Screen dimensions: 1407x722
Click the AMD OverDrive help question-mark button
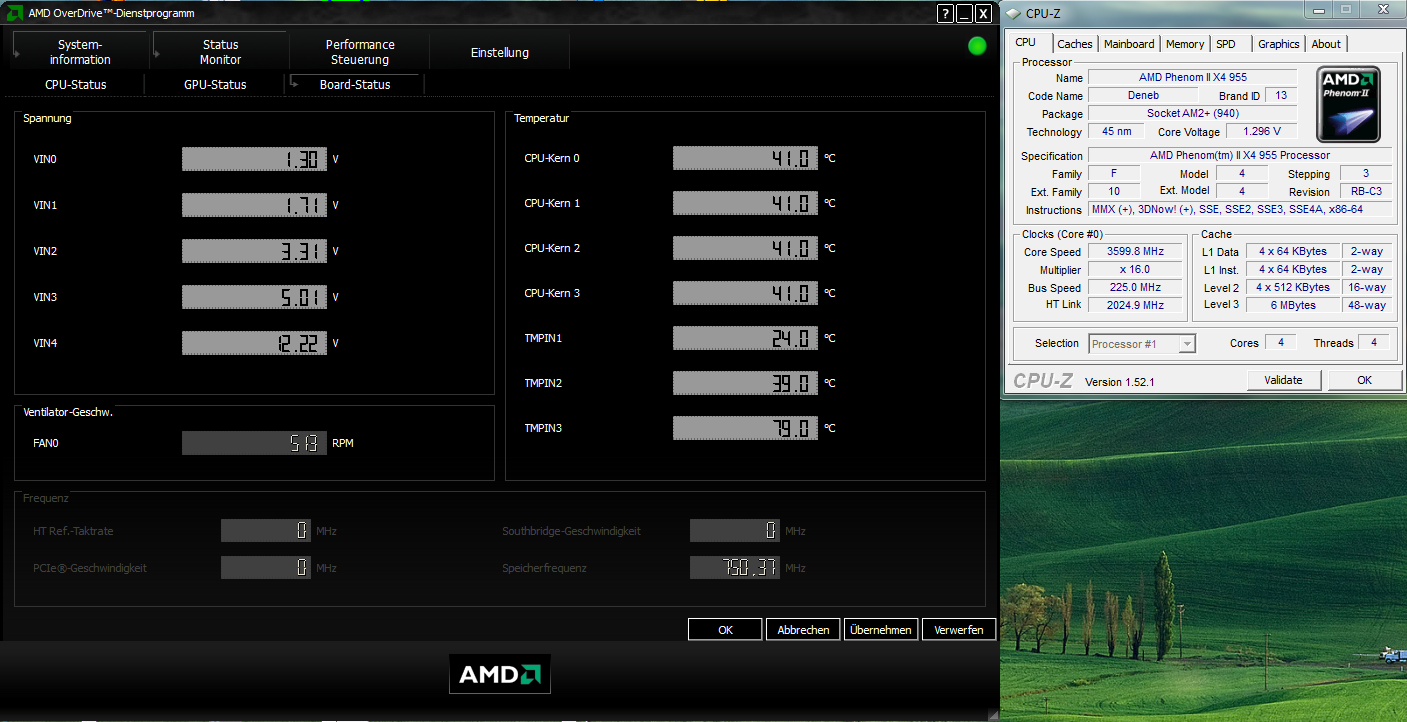tap(945, 13)
